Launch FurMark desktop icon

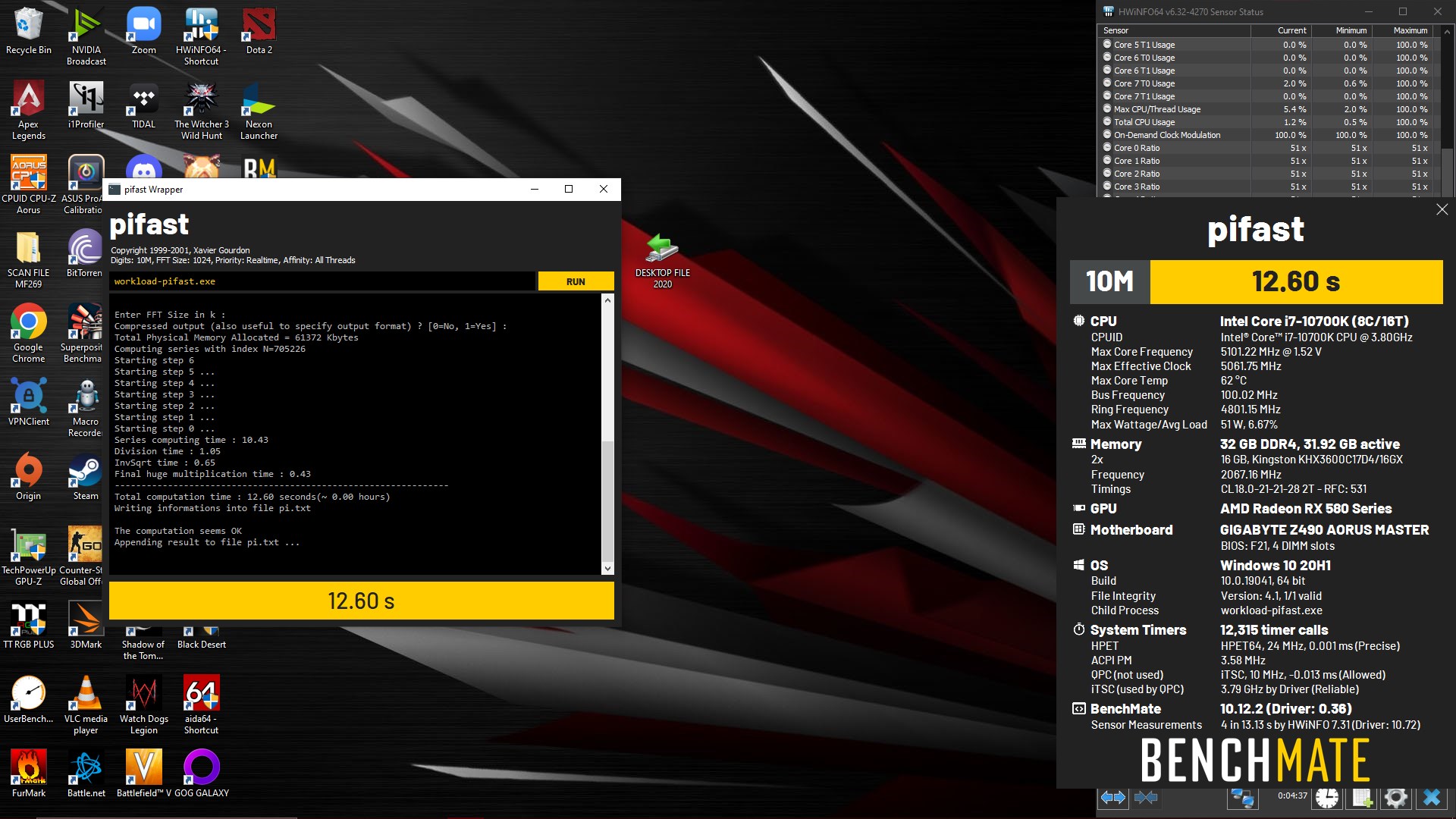[28, 774]
